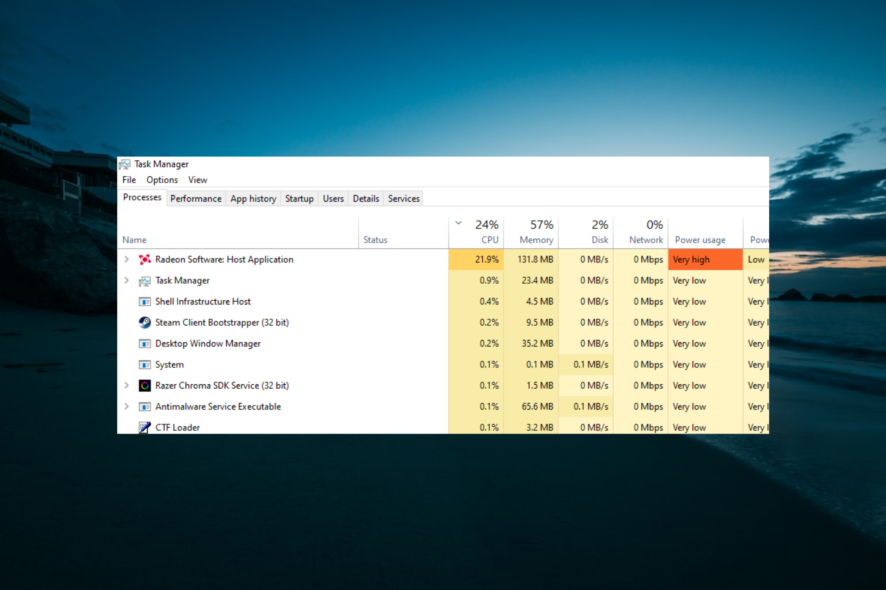Click the Razer Chroma SDK Service icon
Image resolution: width=886 pixels, height=590 pixels.
pyautogui.click(x=145, y=385)
